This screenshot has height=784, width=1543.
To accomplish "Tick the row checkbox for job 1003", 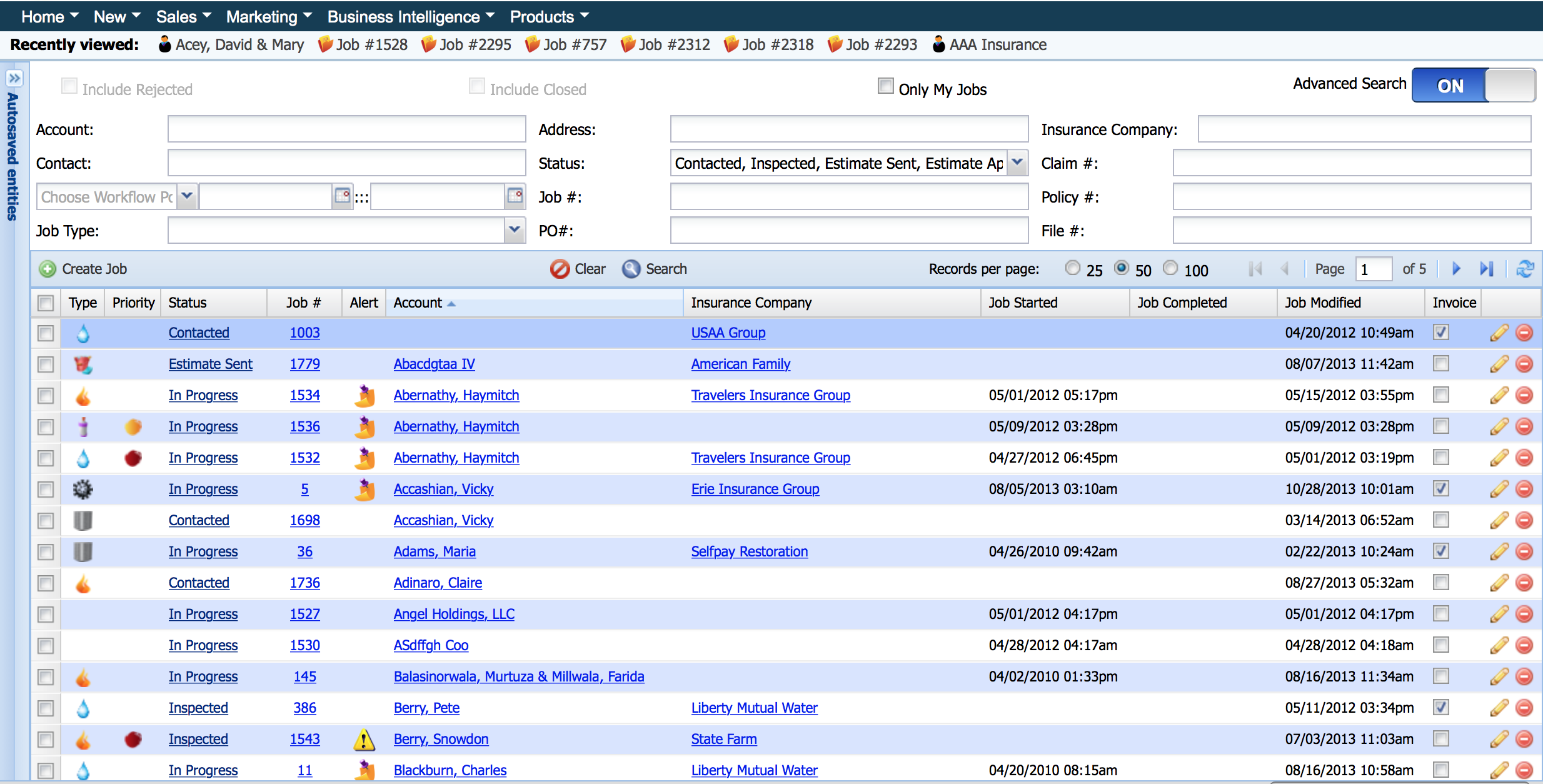I will tap(46, 333).
